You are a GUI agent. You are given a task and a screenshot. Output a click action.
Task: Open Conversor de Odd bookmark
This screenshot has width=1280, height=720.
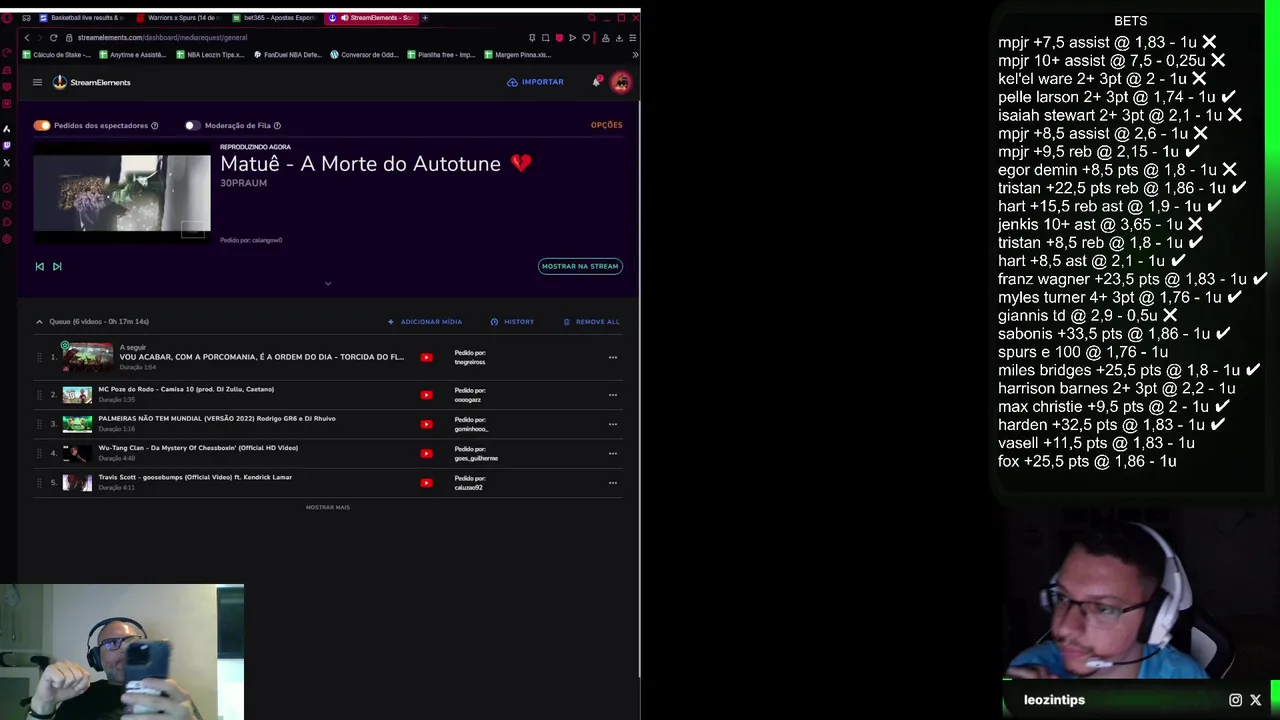(365, 55)
